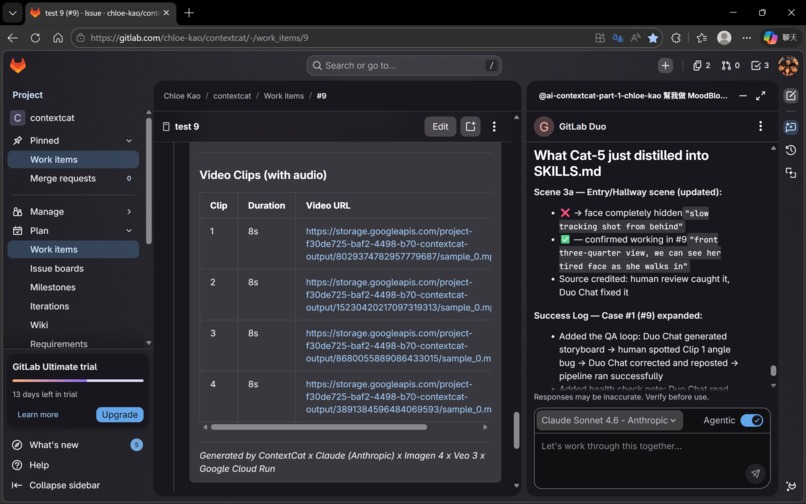Image resolution: width=806 pixels, height=504 pixels.
Task: Open clip 4 video URL
Action: 398,397
